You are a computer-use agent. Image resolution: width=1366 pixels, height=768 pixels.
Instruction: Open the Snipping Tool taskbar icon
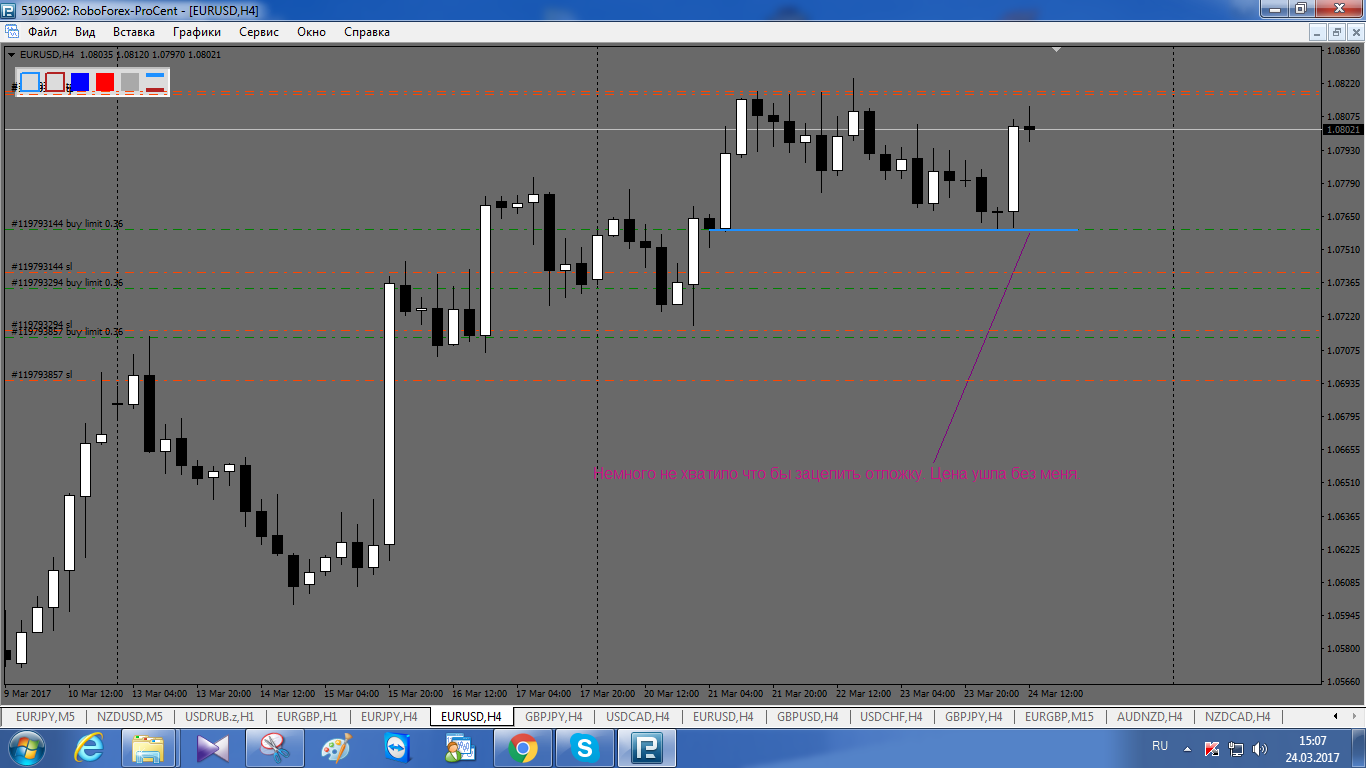point(274,748)
